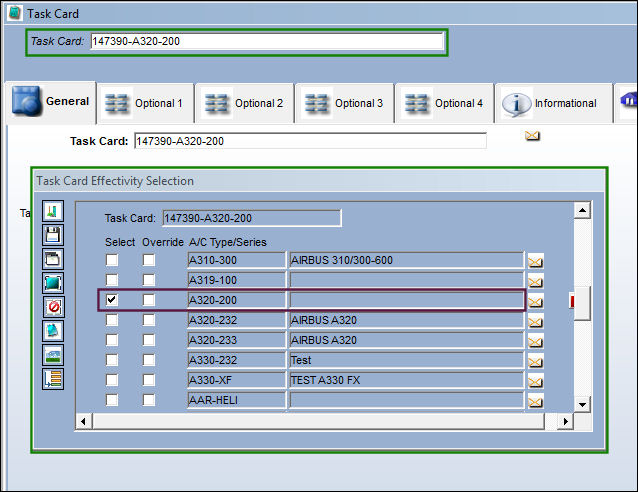Click the Test description cell
The width and height of the screenshot is (638, 492).
[x=406, y=360]
